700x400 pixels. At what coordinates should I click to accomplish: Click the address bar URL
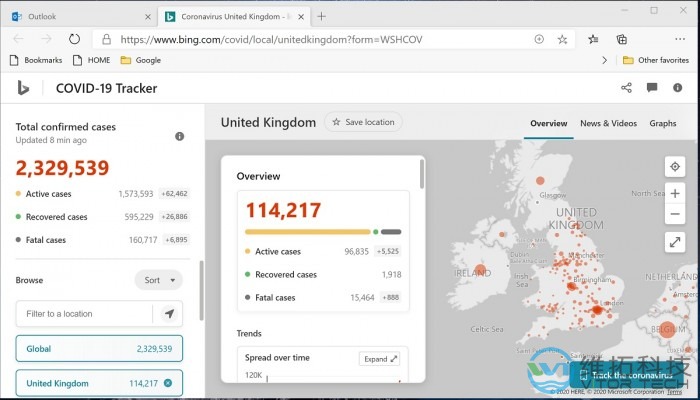pos(271,39)
